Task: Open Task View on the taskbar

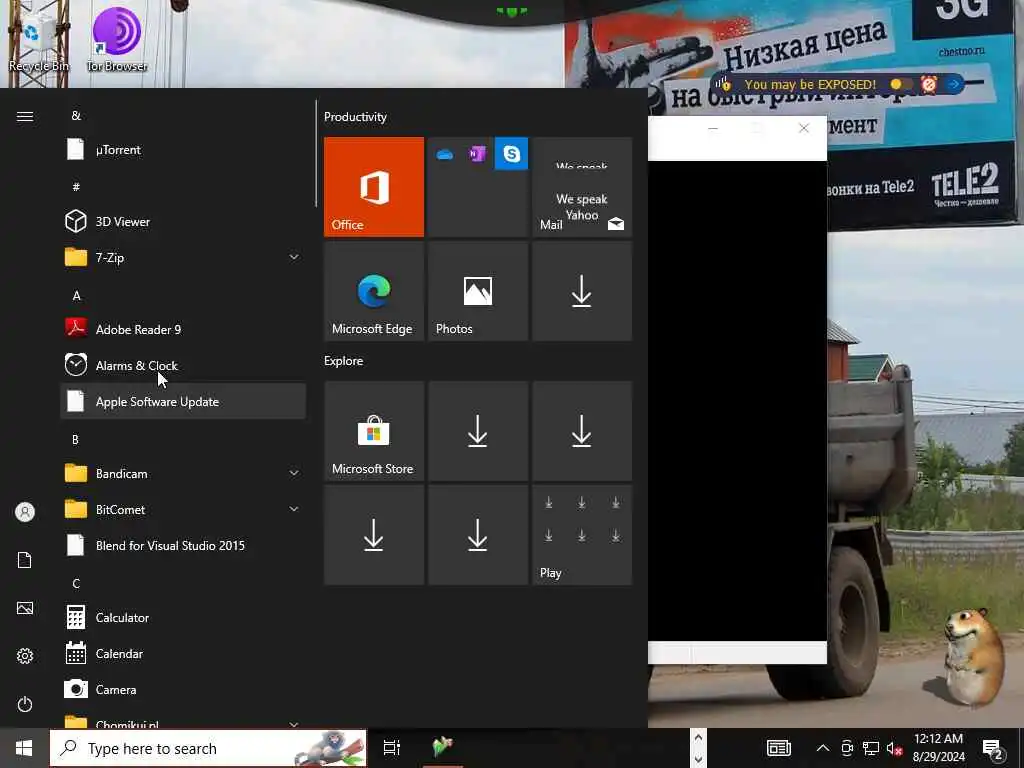Action: 392,748
